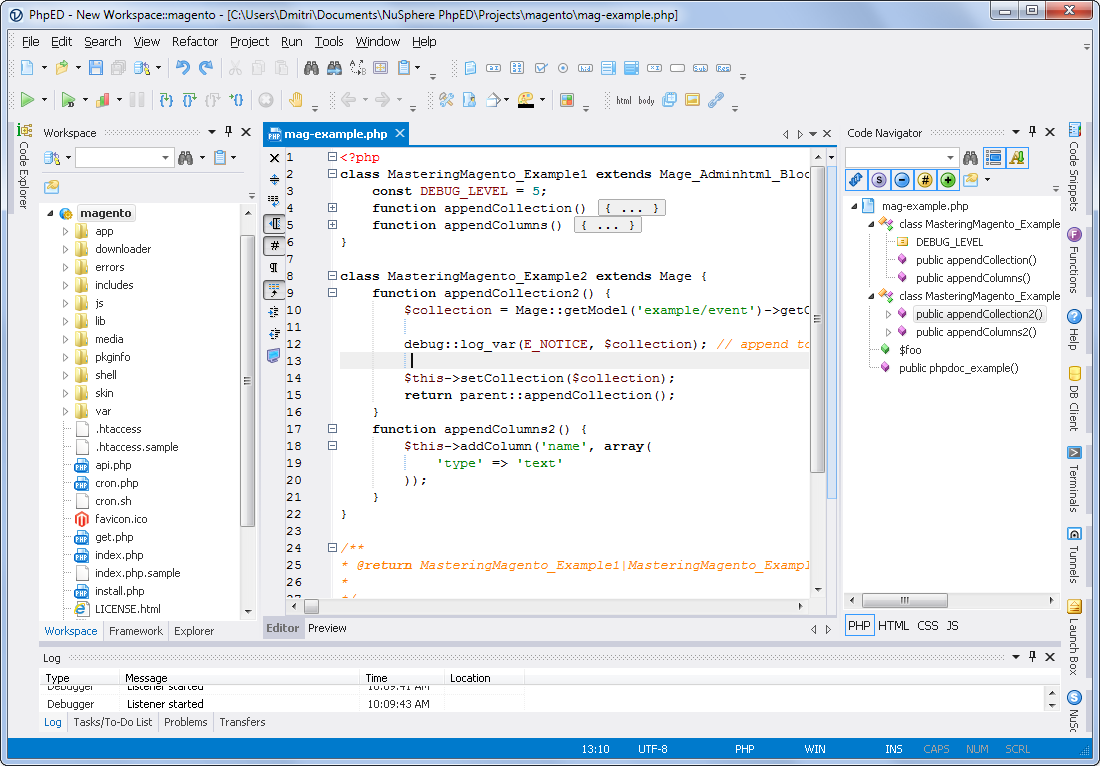Click the editor vertical scrollbar thumb
Image resolution: width=1100 pixels, height=766 pixels.
(x=817, y=318)
